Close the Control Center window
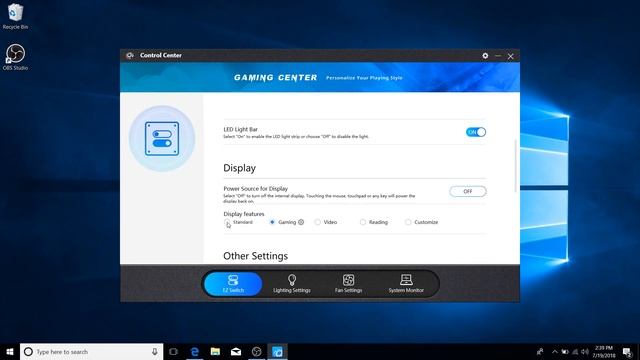Viewport: 640px width, 360px height. 510,56
